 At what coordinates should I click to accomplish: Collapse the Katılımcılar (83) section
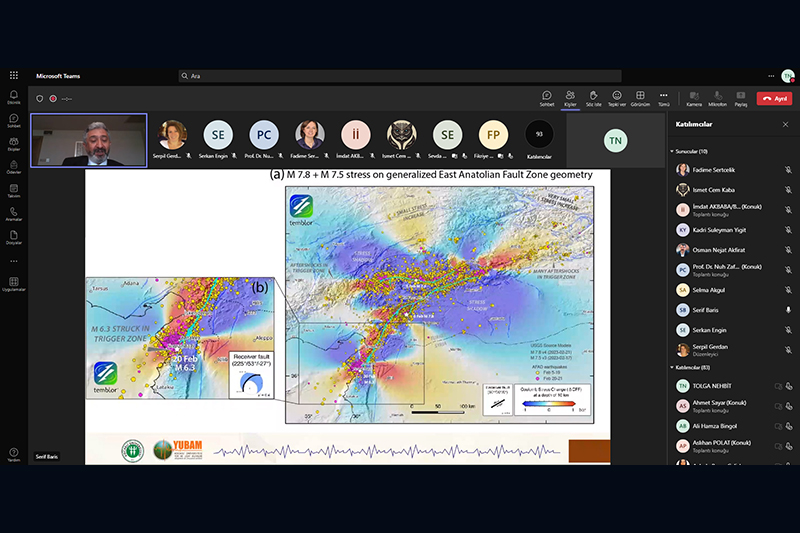click(671, 367)
